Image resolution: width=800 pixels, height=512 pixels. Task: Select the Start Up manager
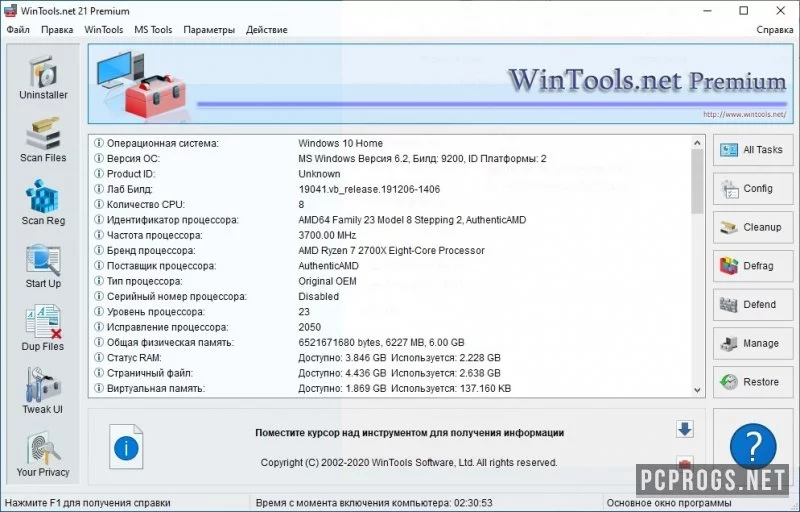tap(43, 266)
